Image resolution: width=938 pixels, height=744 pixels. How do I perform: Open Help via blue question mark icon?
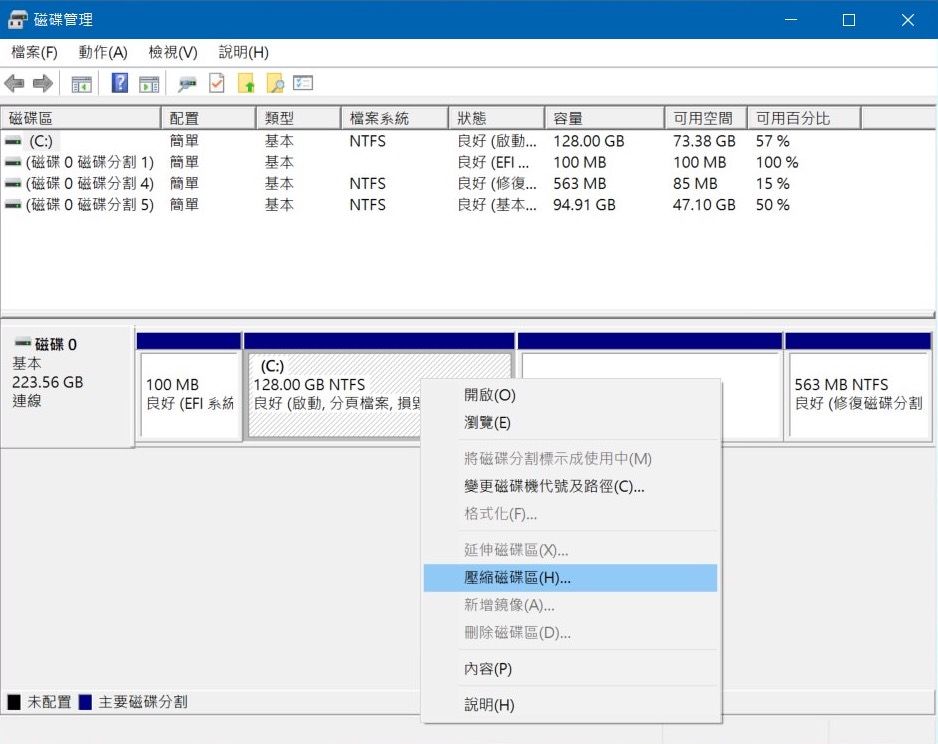pyautogui.click(x=120, y=84)
